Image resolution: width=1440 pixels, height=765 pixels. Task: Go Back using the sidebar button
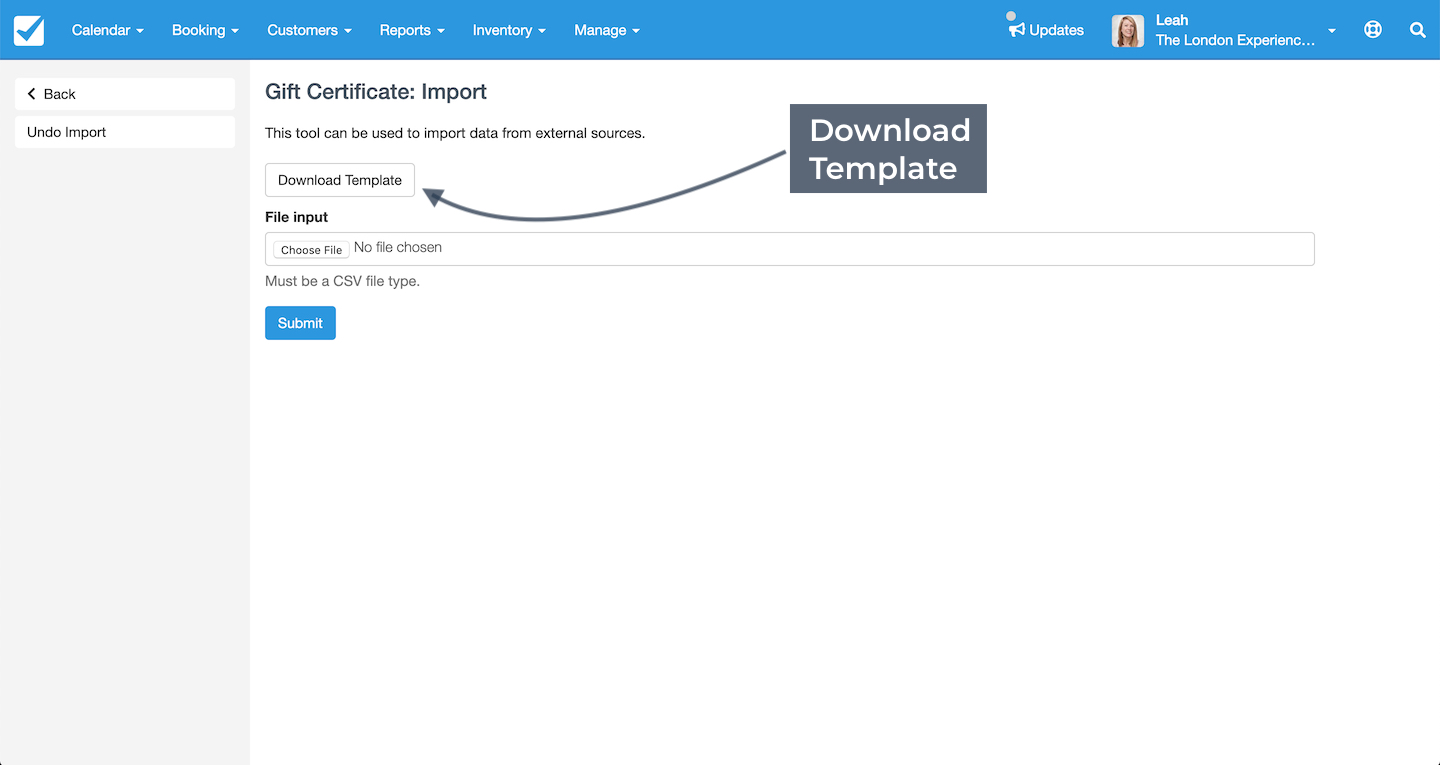[x=125, y=94]
